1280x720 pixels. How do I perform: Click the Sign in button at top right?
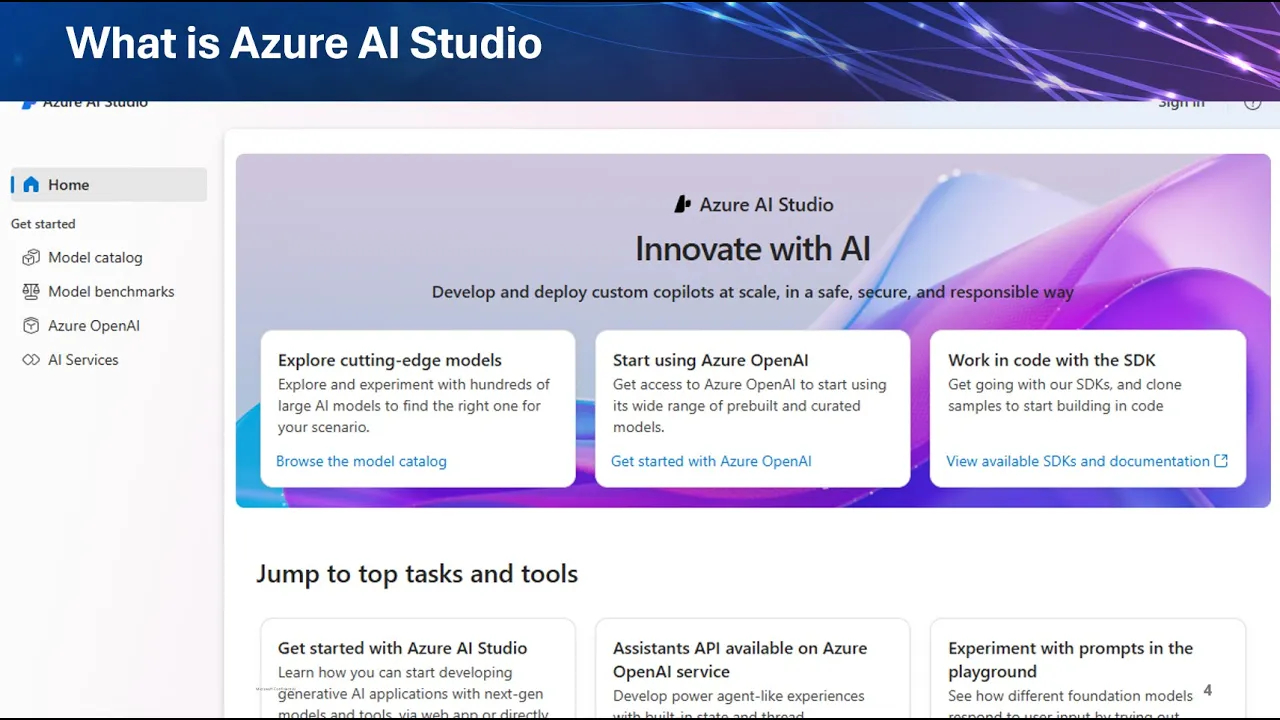[1181, 103]
